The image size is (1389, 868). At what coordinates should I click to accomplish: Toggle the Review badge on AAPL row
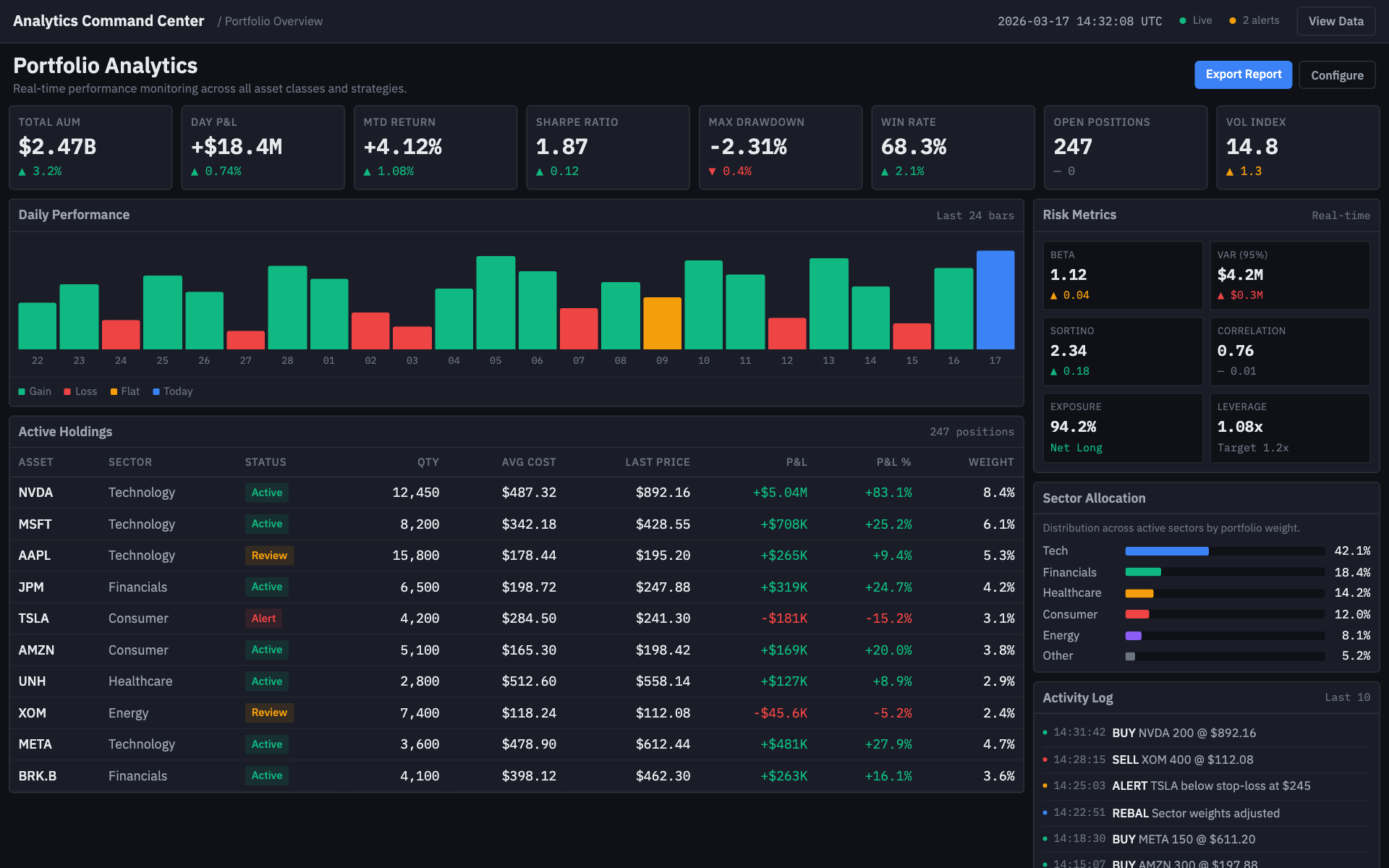click(268, 555)
